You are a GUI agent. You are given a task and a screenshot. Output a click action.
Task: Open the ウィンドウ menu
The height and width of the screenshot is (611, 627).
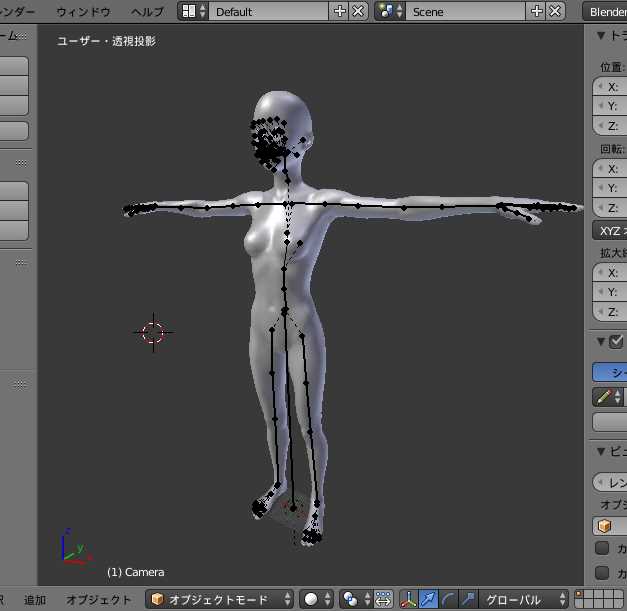tap(83, 12)
